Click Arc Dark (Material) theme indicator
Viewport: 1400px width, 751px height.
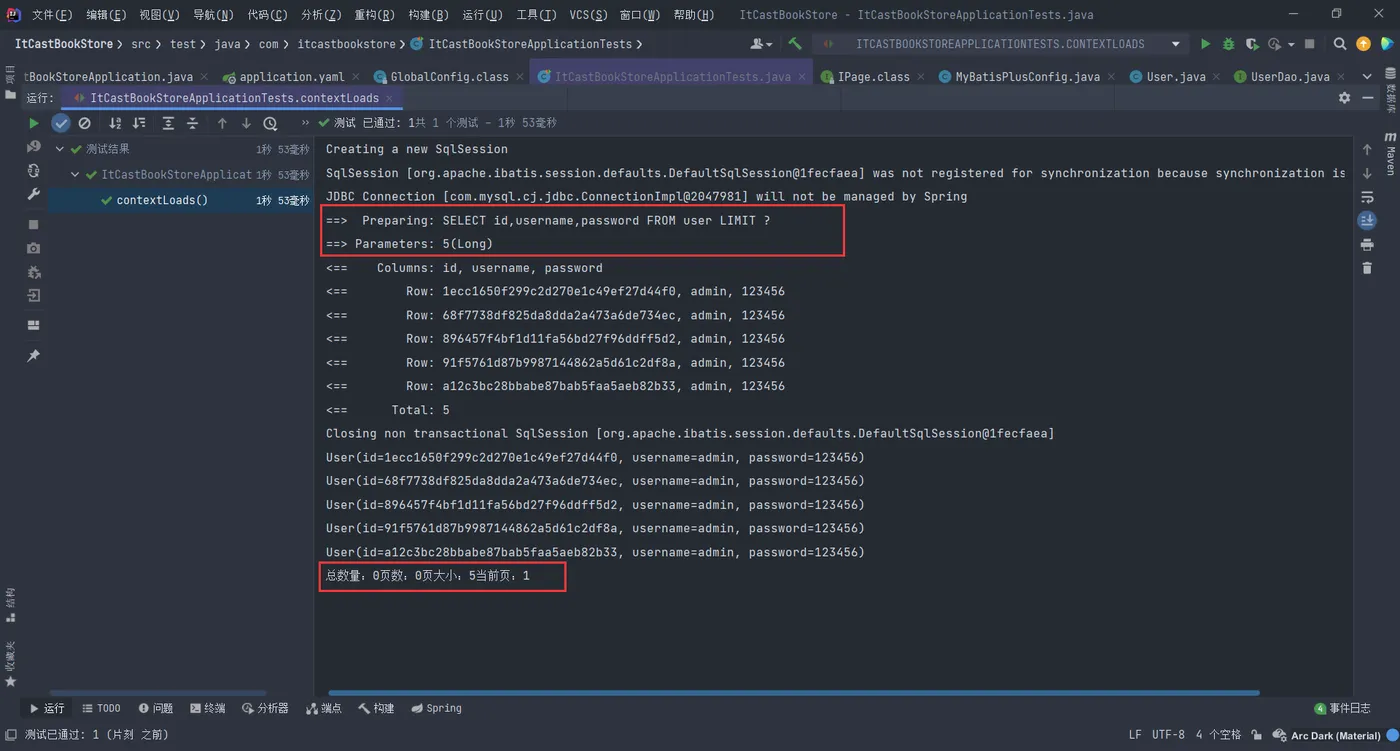pos(1335,736)
